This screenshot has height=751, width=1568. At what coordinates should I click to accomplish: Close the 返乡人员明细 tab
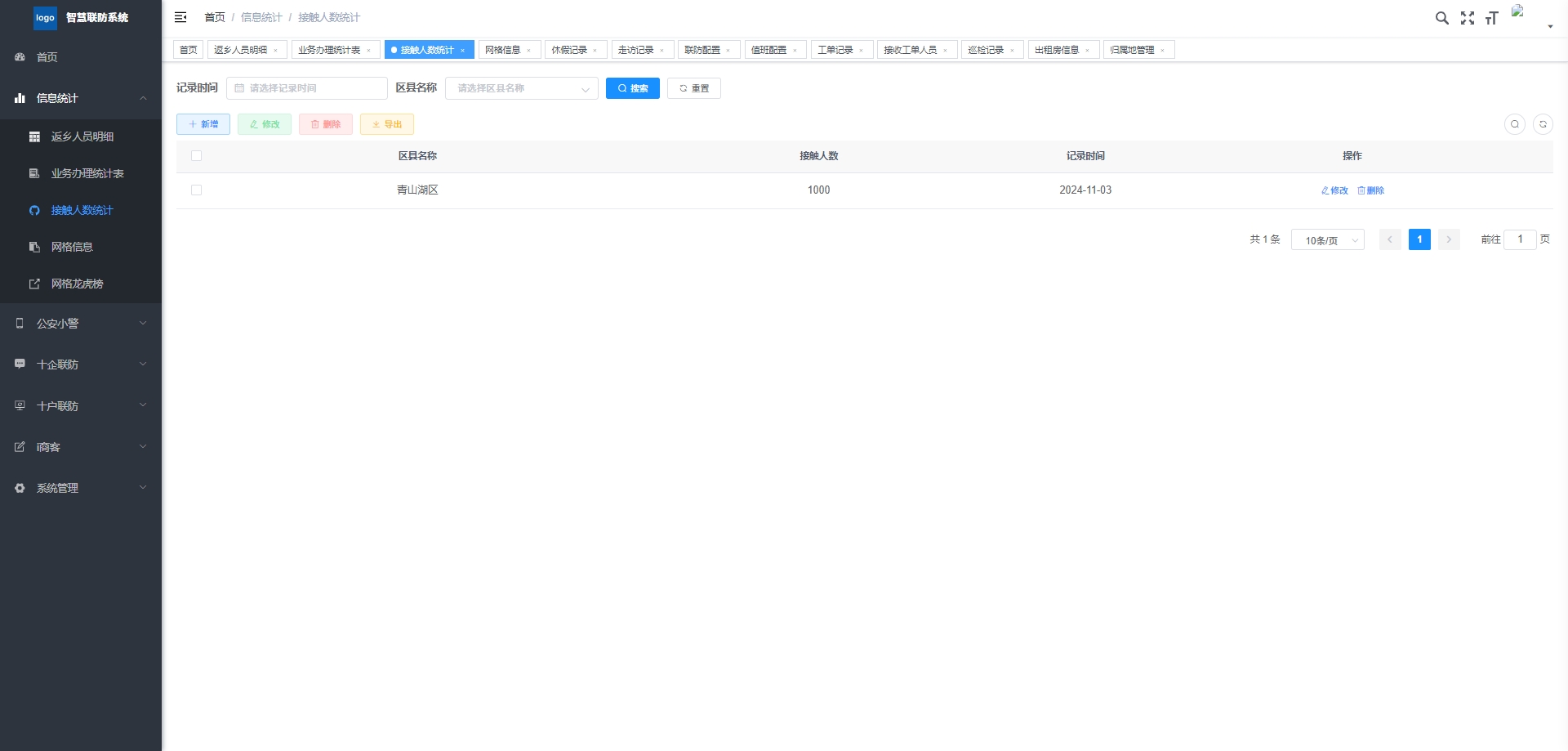point(275,51)
